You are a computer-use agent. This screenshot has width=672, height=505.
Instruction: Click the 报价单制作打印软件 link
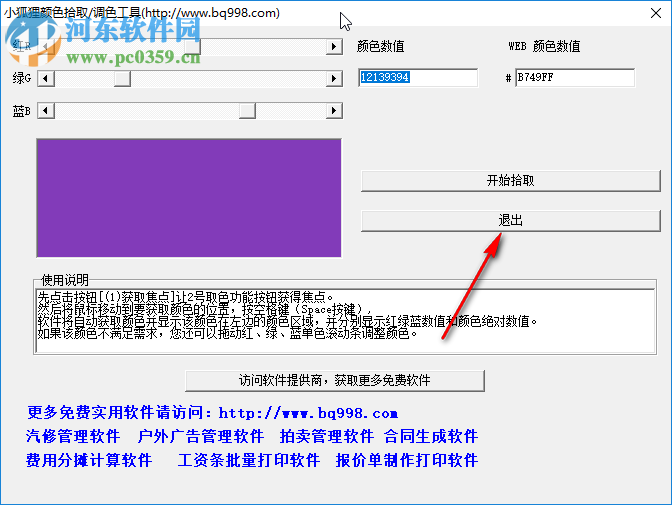click(x=407, y=460)
